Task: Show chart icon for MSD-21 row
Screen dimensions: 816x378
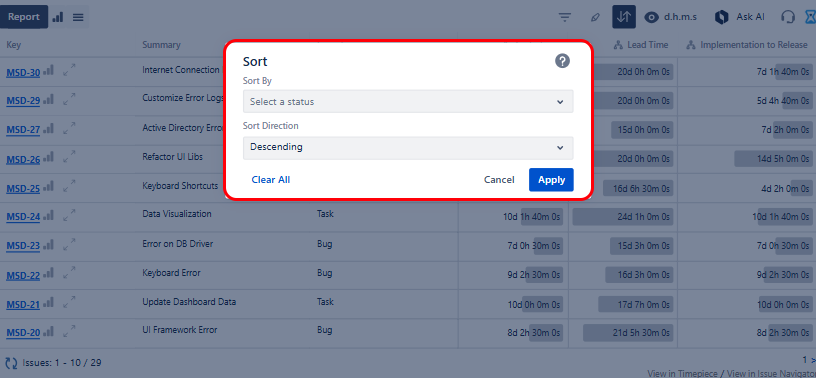Action: pos(48,301)
